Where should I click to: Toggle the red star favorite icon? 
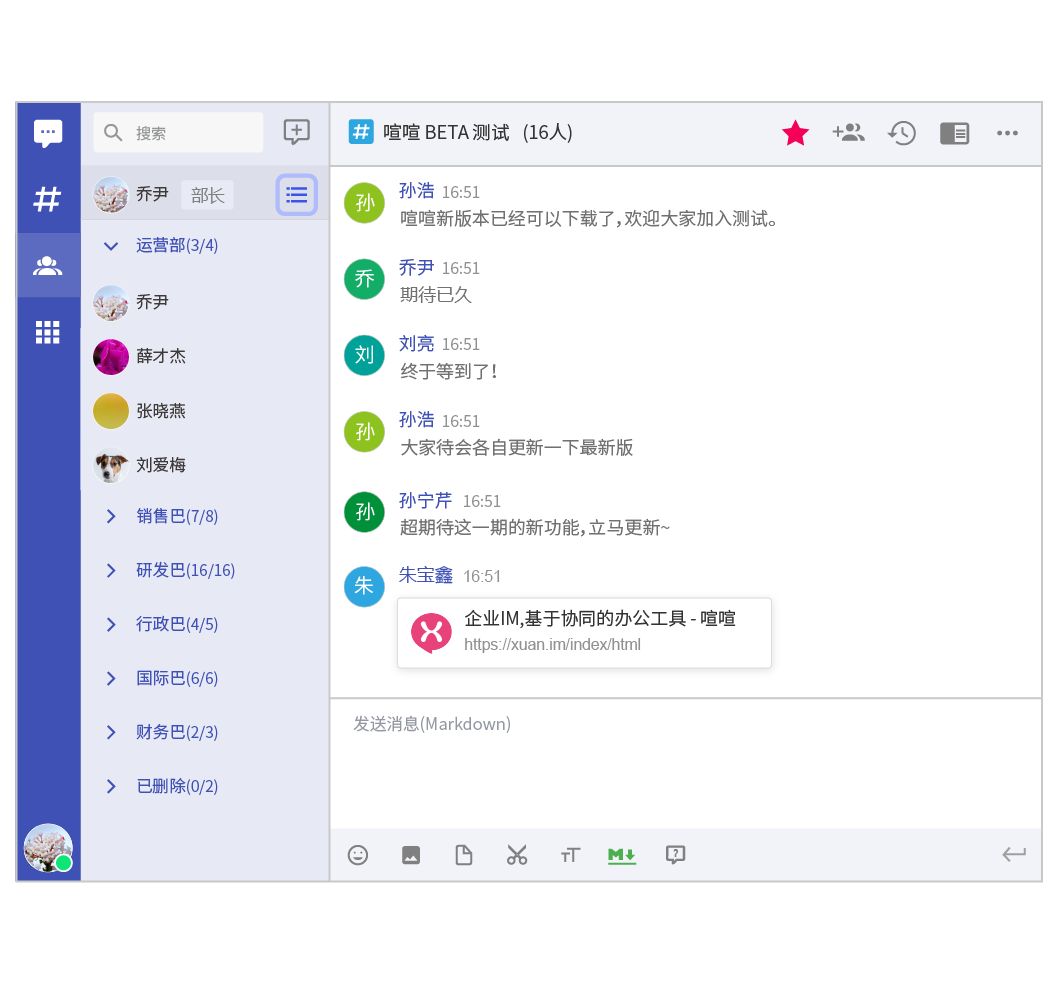pyautogui.click(x=796, y=133)
